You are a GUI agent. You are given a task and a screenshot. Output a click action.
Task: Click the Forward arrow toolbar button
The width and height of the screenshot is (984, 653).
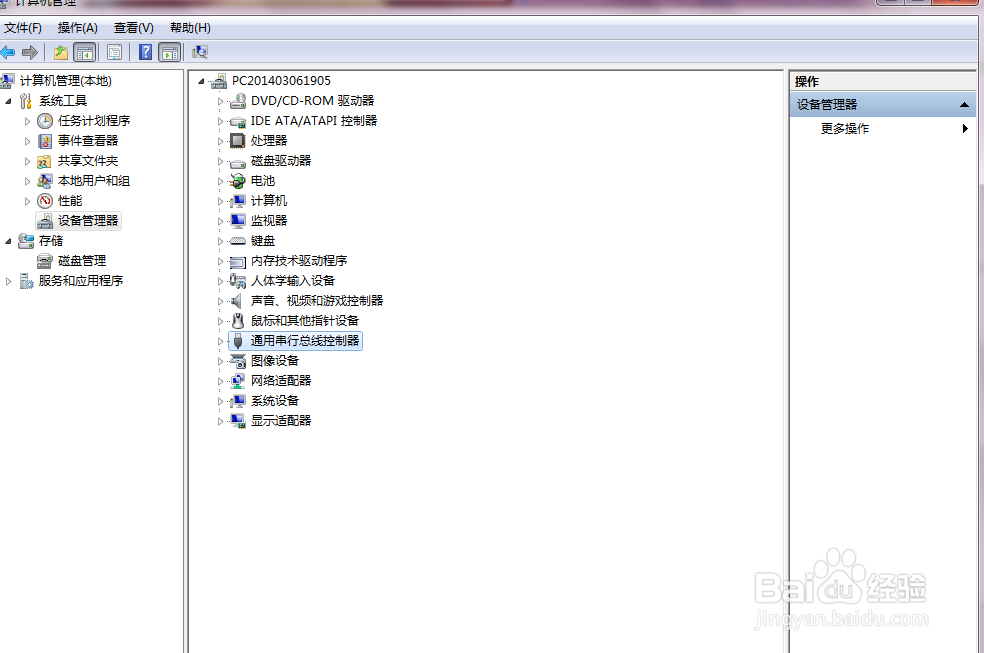coord(29,52)
